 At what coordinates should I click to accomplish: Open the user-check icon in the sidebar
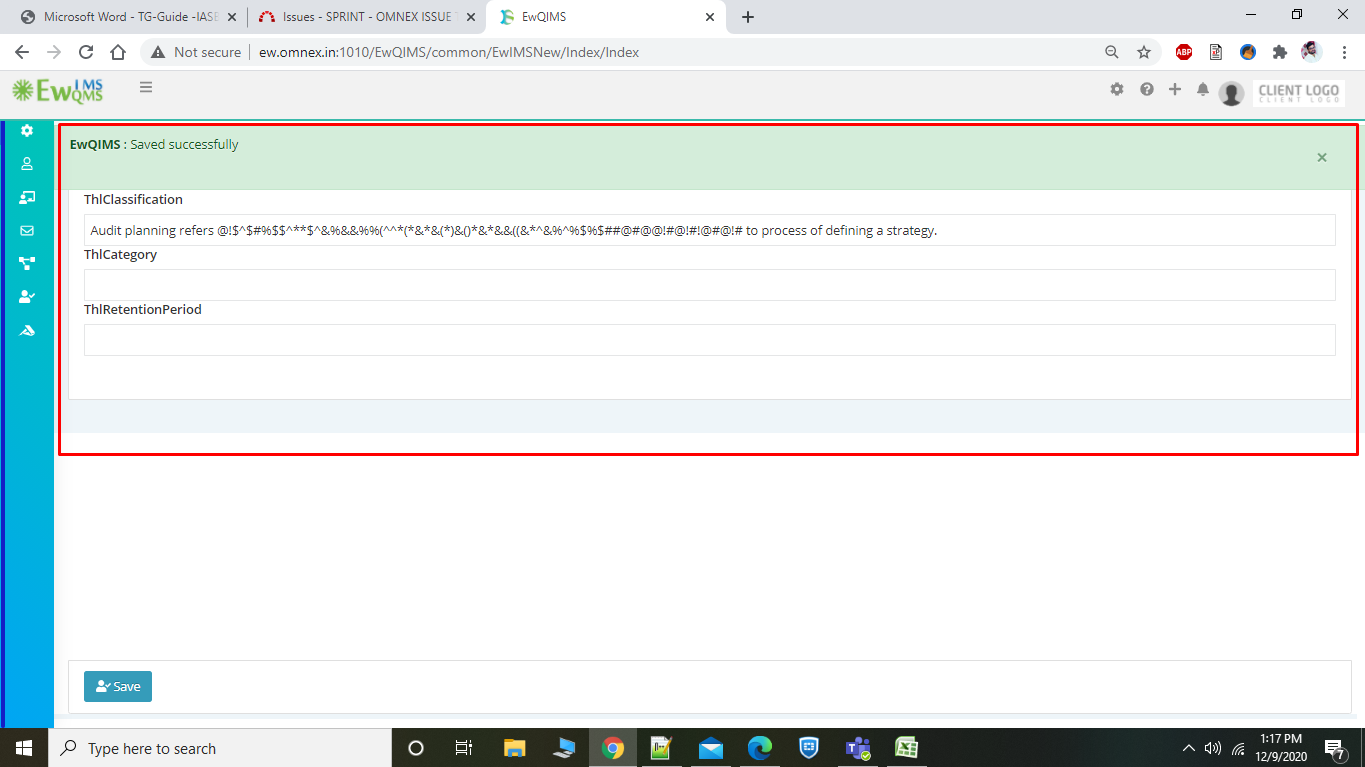click(x=27, y=297)
